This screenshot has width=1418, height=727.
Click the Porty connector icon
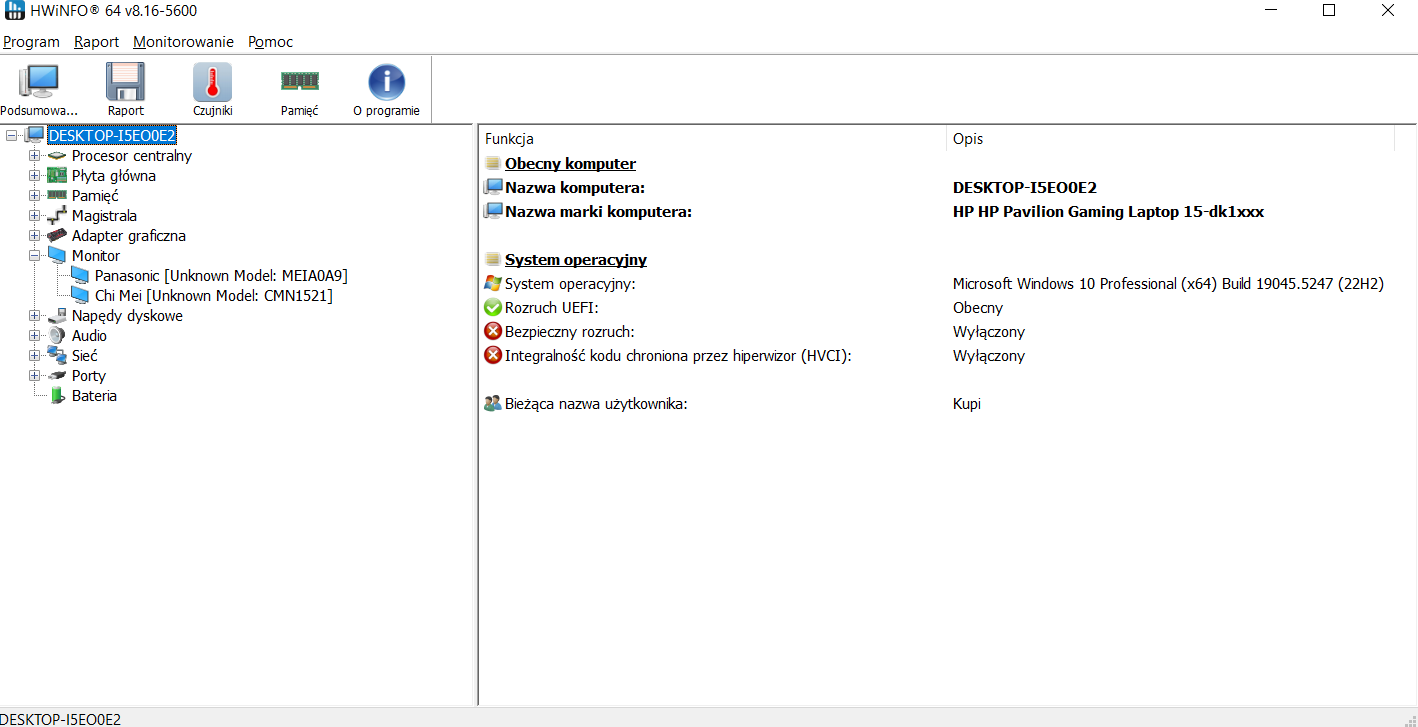tap(57, 376)
